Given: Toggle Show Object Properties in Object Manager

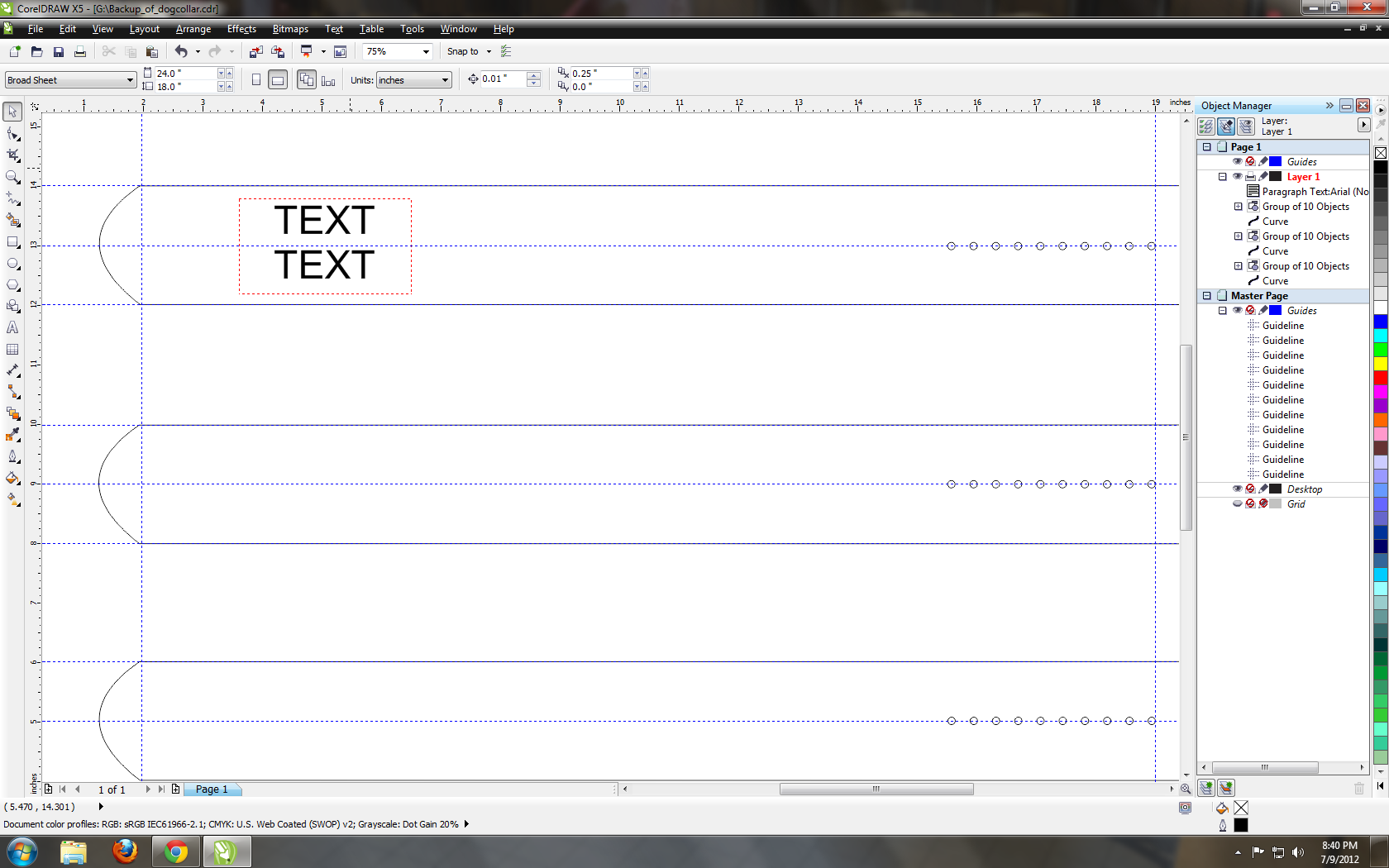Looking at the screenshot, I should click(x=1206, y=126).
